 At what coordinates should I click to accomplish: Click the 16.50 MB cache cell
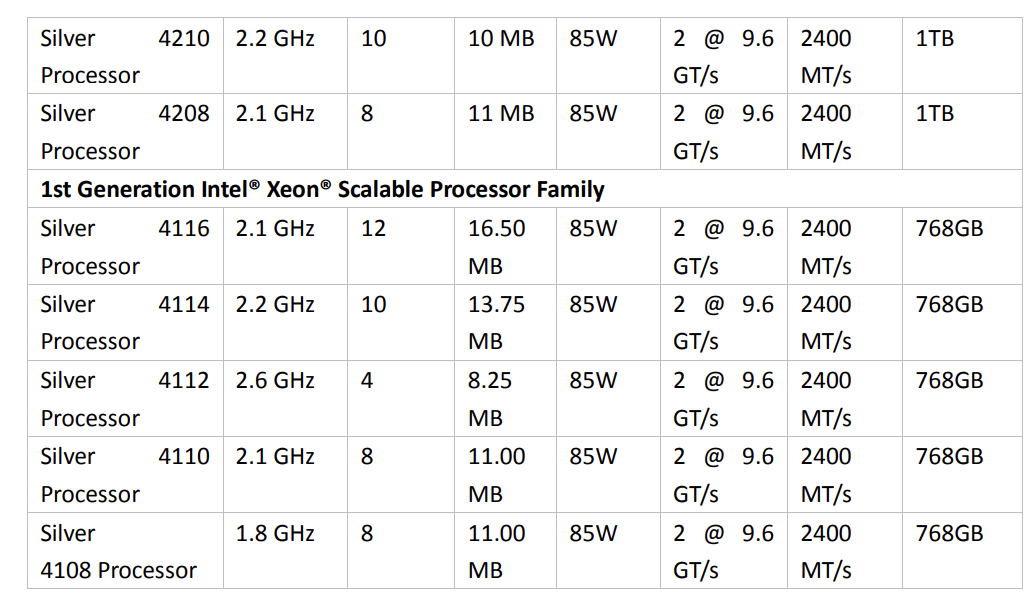[x=497, y=247]
